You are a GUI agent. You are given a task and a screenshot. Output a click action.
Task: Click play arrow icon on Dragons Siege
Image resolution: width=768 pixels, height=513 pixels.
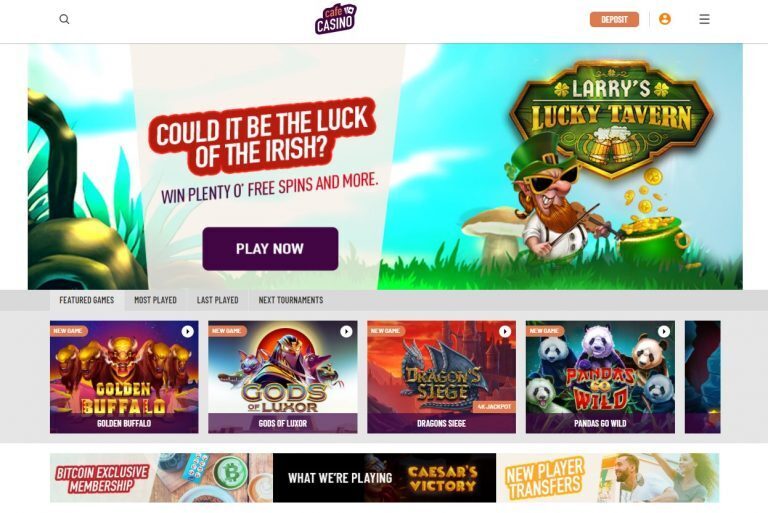coord(505,331)
